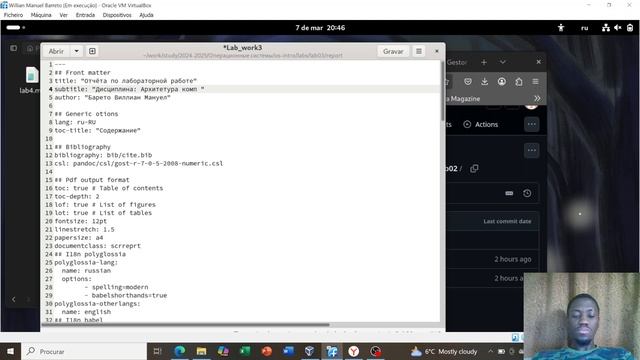Click the horizontal scrollbar of the text editor
The width and height of the screenshot is (640, 360).
(185, 325)
